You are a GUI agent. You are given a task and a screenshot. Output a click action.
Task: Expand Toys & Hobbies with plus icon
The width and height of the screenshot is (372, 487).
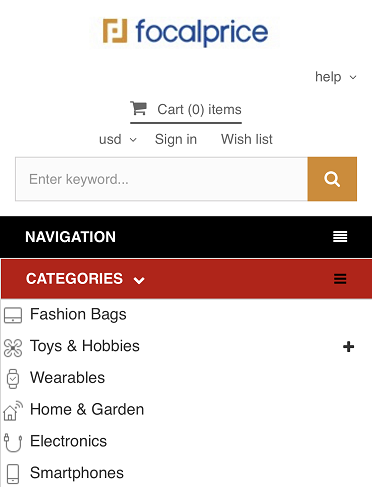(348, 347)
